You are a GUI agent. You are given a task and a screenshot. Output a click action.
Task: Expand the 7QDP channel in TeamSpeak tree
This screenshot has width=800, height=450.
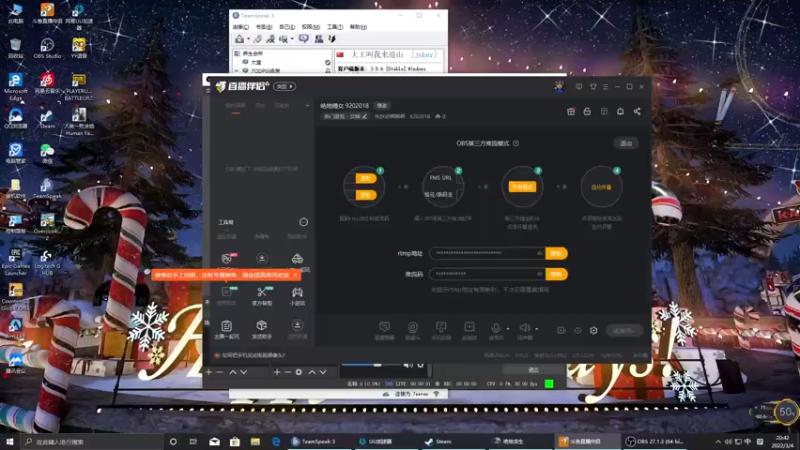237,71
